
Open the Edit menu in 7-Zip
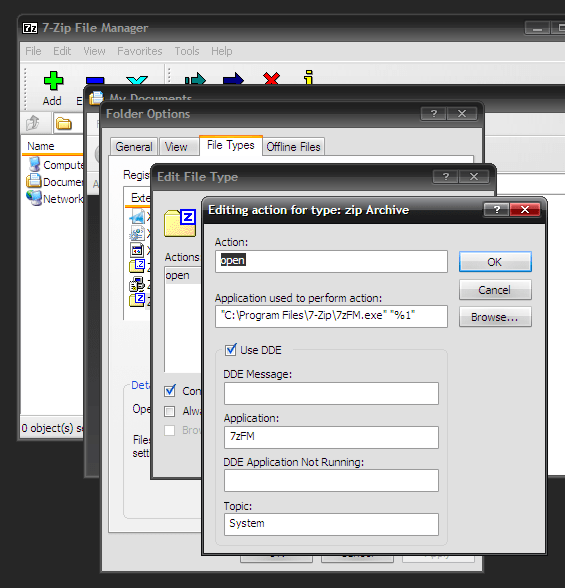pos(62,51)
